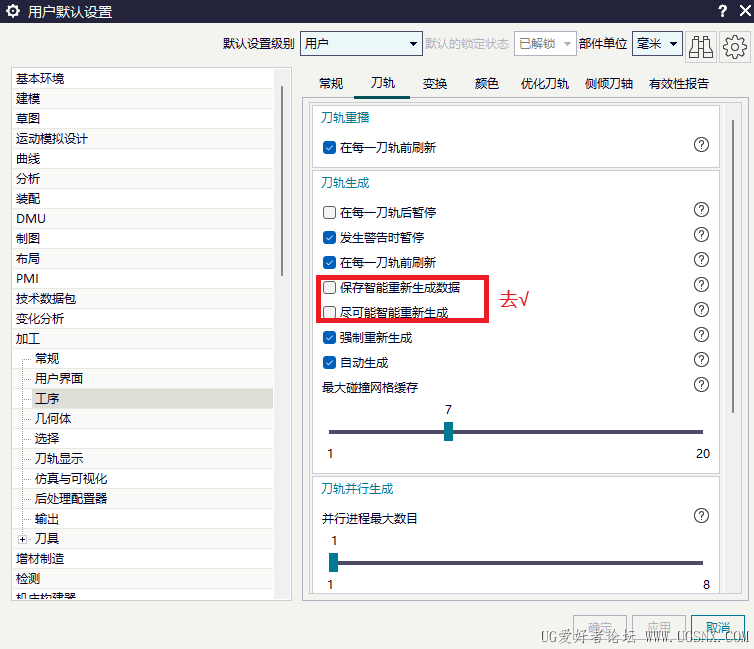
Task: Click the binoculars search icon
Action: click(701, 47)
